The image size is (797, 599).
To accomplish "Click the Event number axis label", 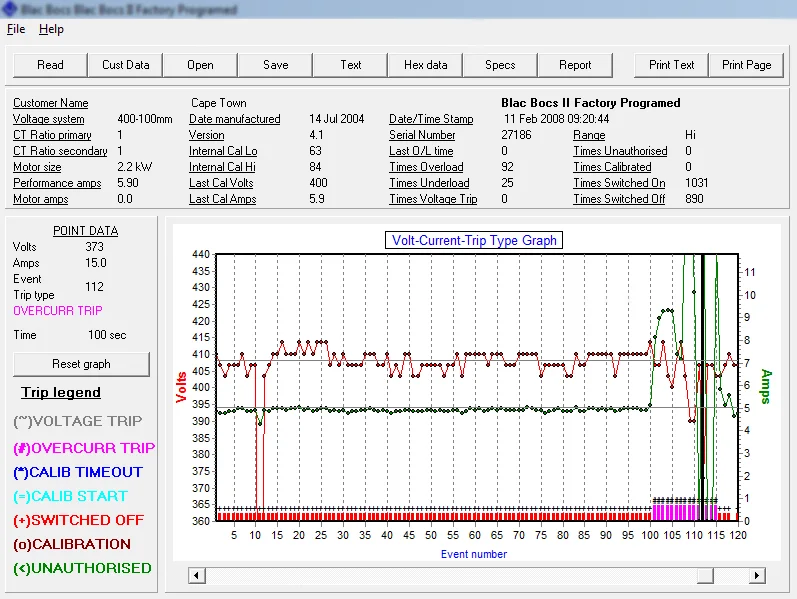I will coord(474,554).
